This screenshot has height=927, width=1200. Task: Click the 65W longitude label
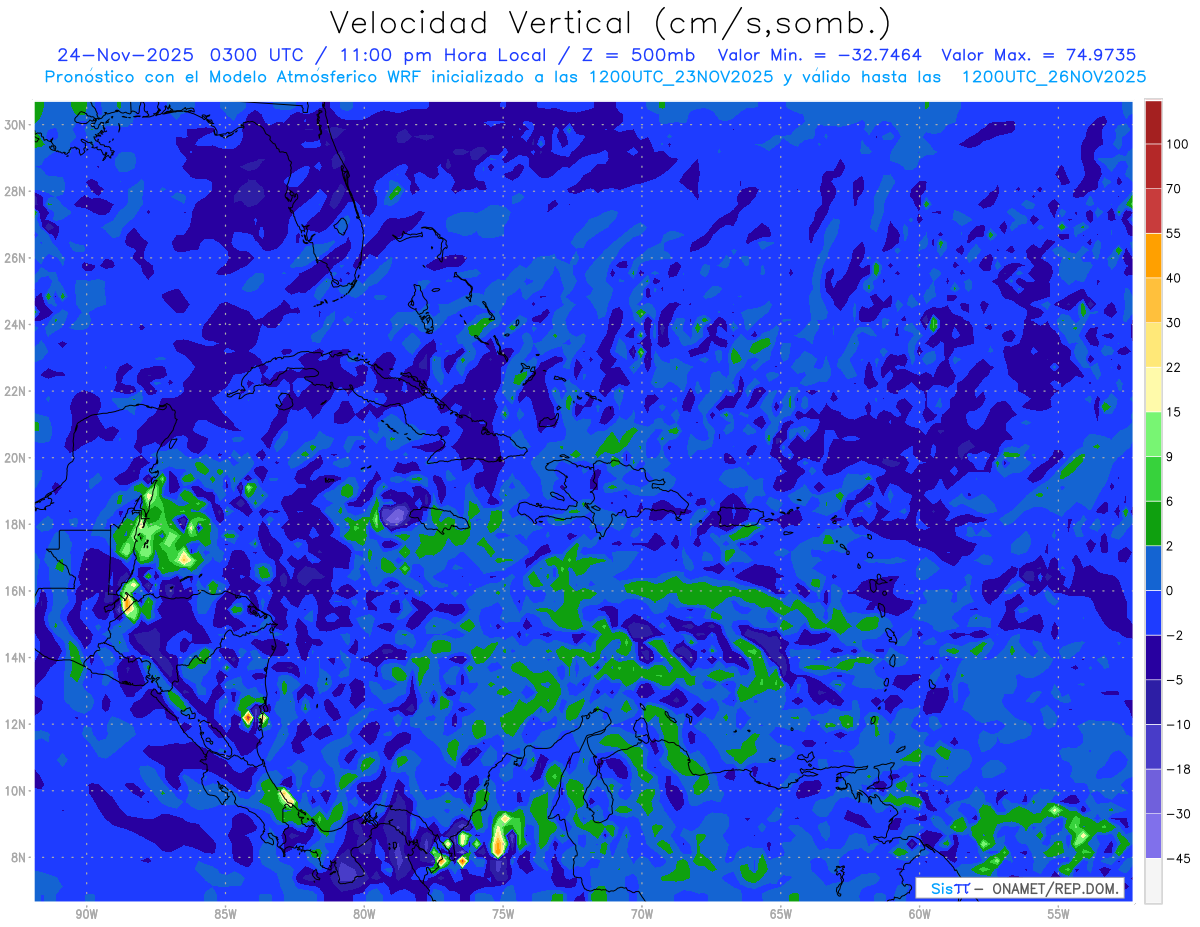click(781, 915)
